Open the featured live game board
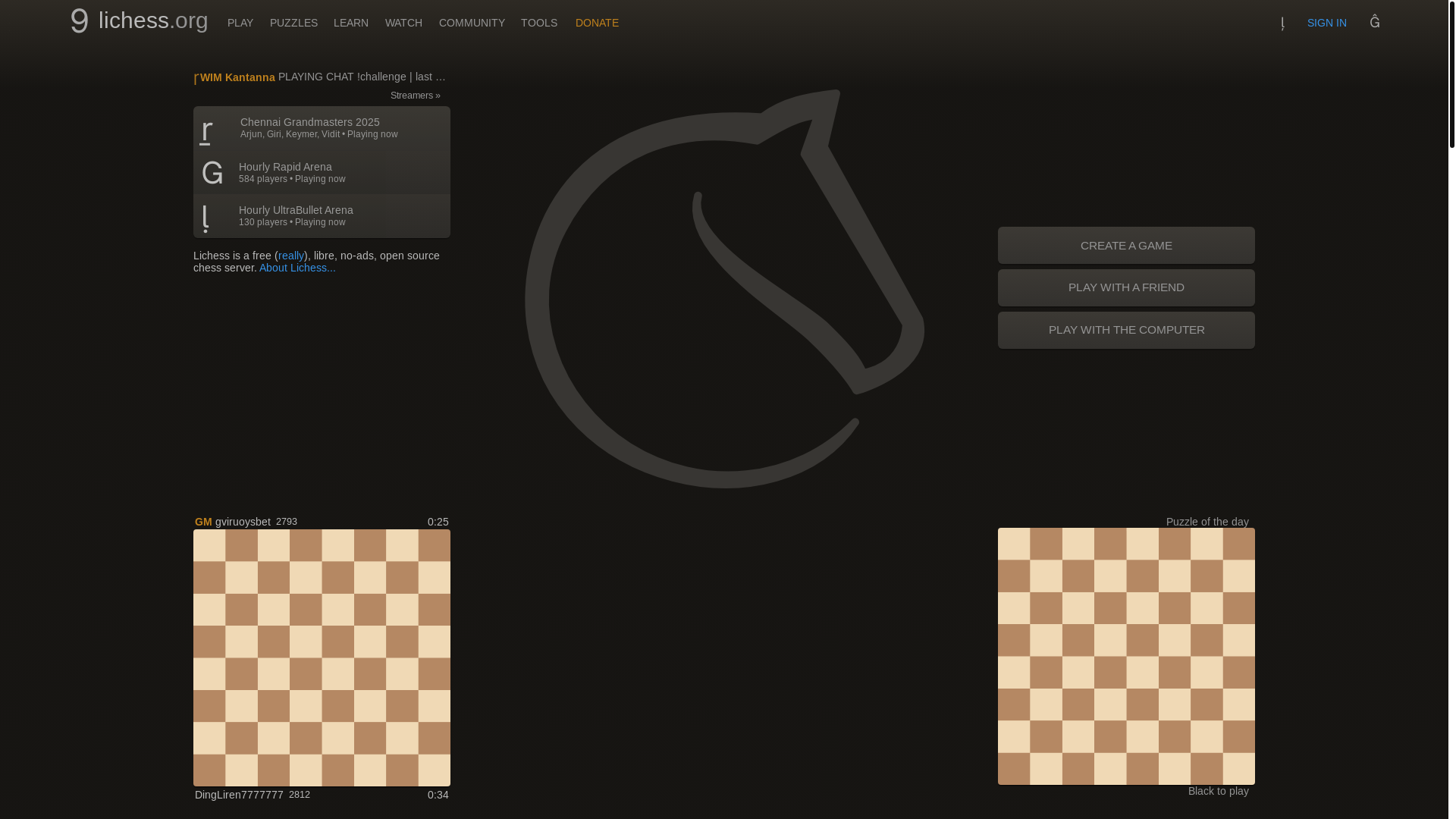 pos(322,657)
